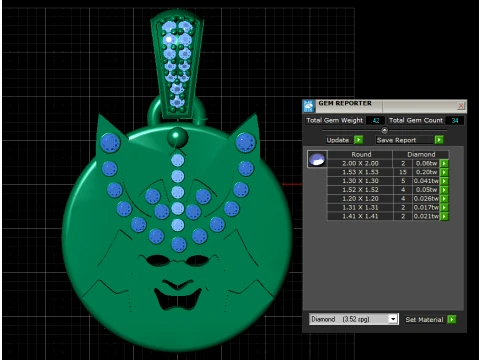Click the green arrow on the 1.20 X 1.20 row

point(444,199)
